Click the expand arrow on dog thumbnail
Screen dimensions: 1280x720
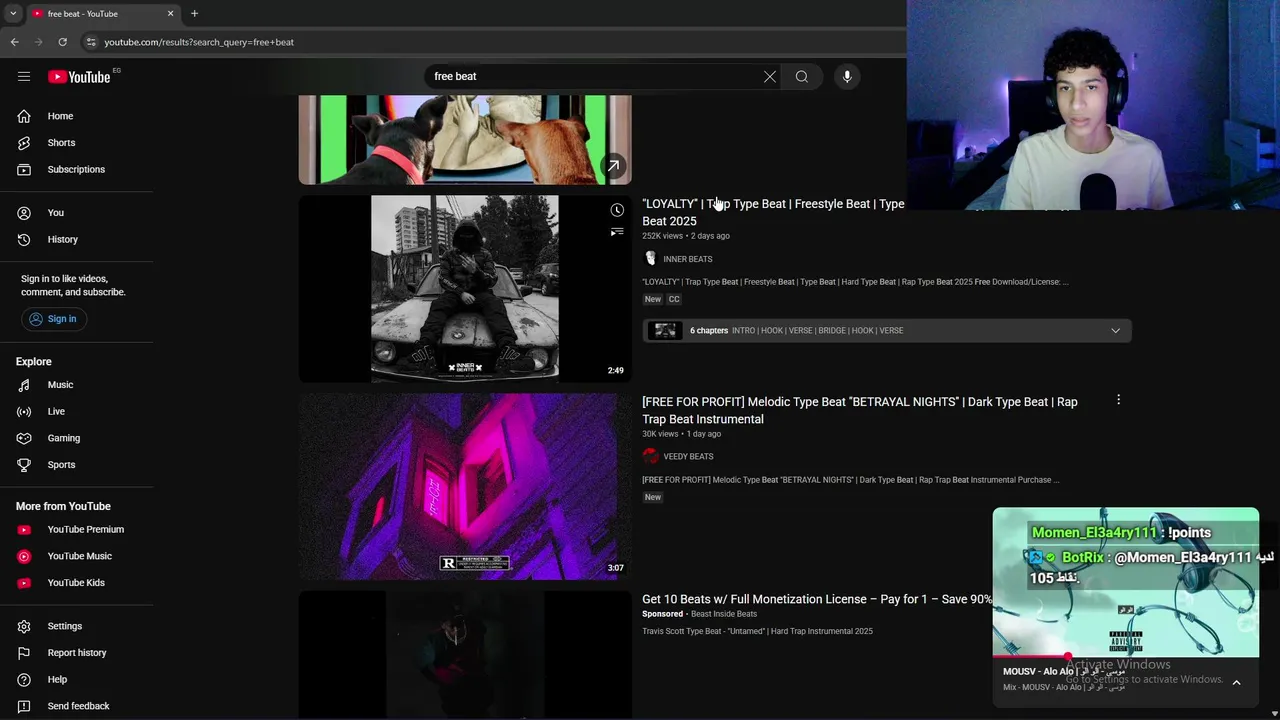613,165
